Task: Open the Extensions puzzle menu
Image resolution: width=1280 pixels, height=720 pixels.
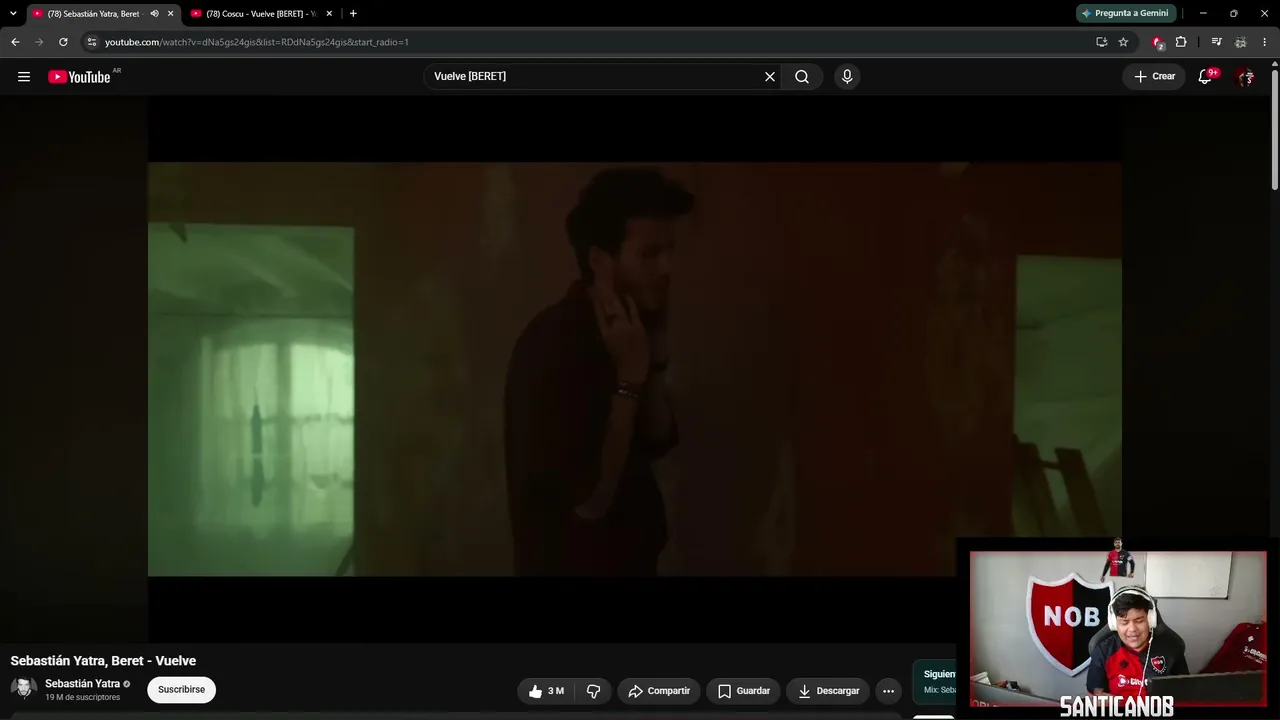Action: click(1181, 42)
